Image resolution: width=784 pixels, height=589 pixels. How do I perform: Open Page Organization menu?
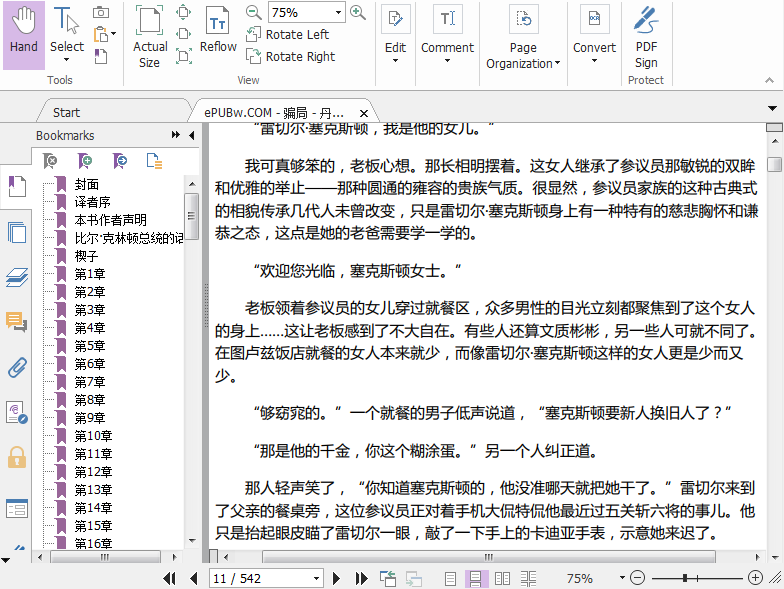523,38
